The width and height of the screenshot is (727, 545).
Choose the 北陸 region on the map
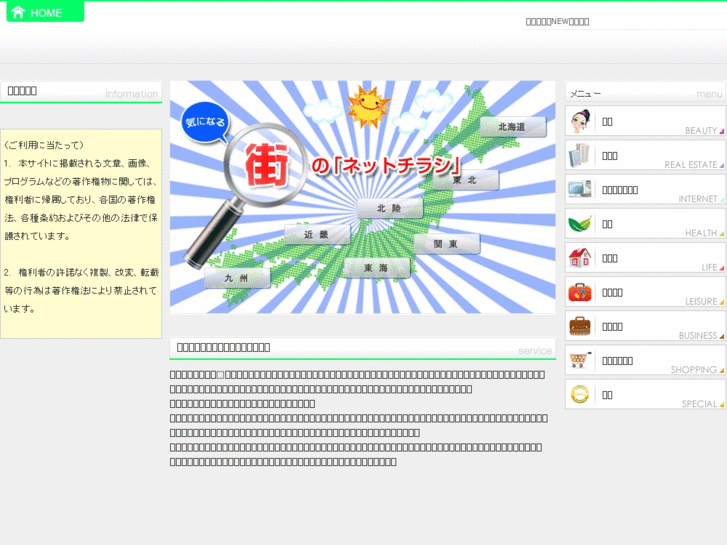point(389,208)
